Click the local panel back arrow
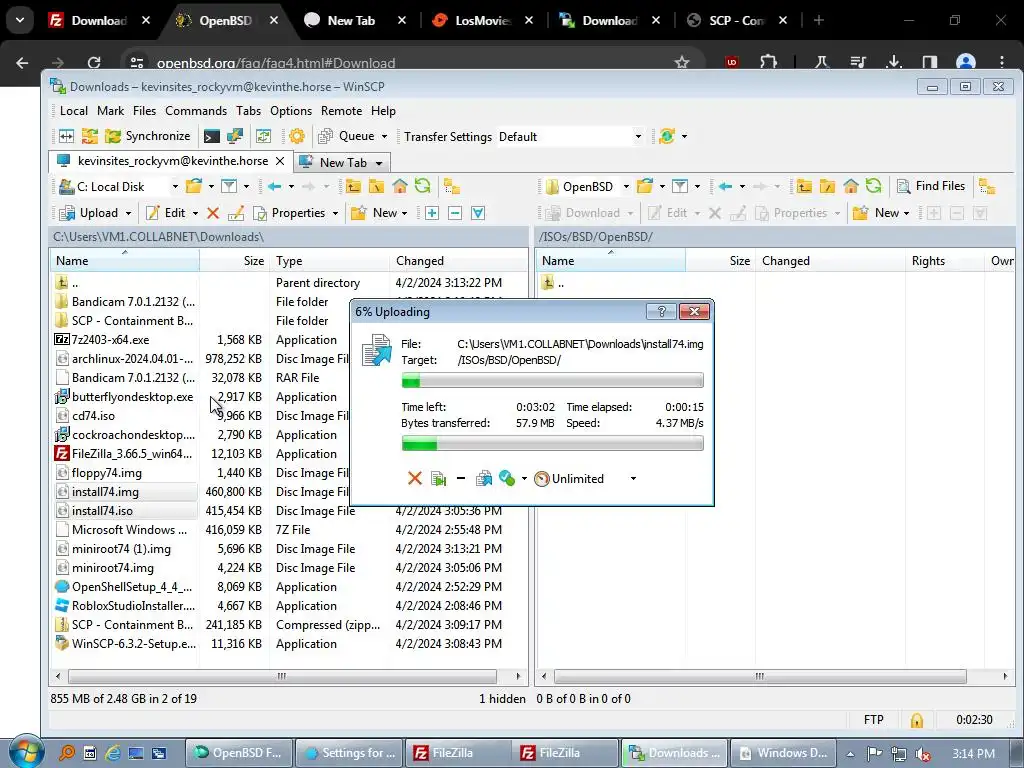This screenshot has height=768, width=1024. [274, 187]
